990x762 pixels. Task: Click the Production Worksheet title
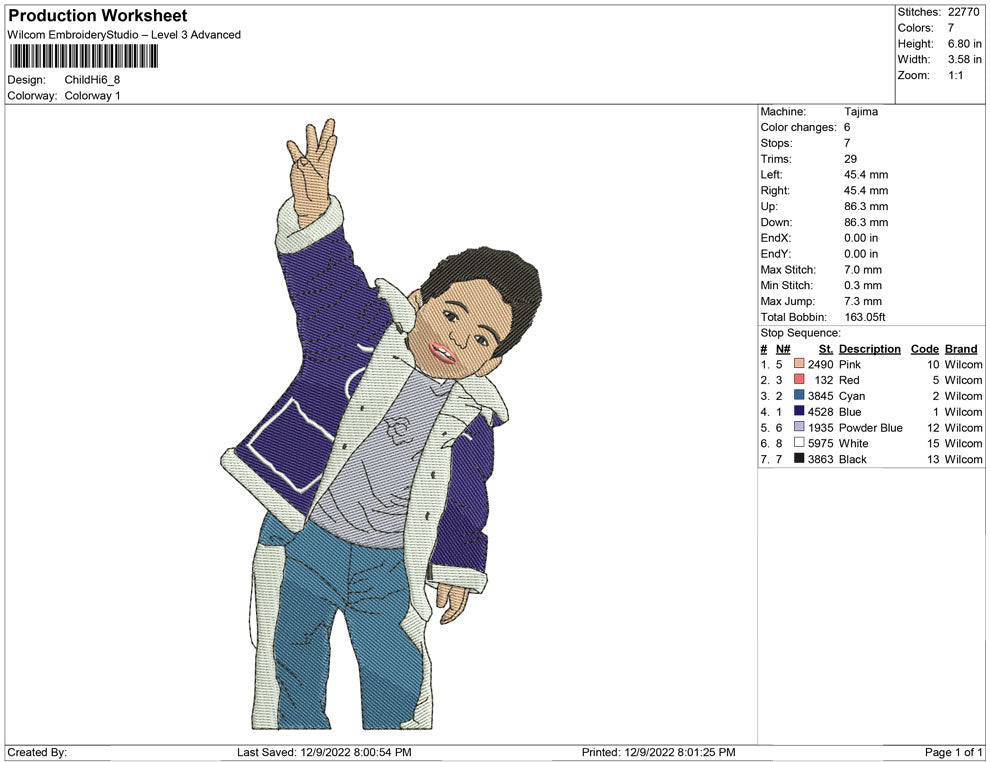[x=97, y=16]
